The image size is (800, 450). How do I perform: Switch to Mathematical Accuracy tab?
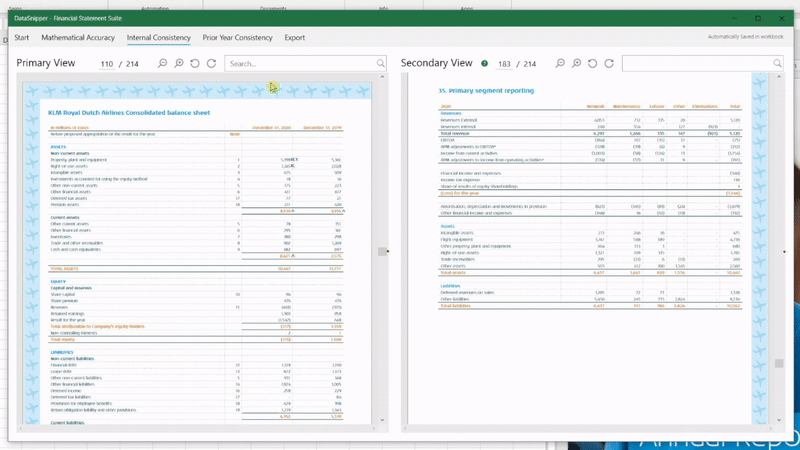[78, 38]
